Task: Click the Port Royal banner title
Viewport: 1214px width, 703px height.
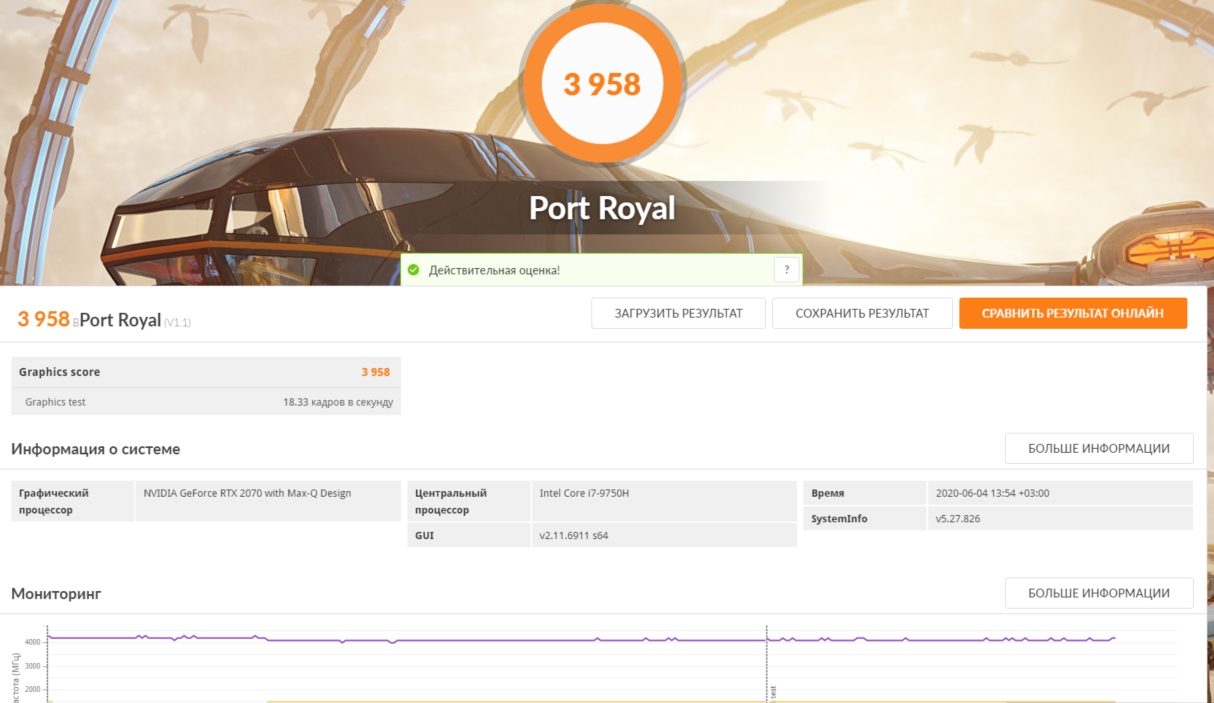Action: click(602, 208)
